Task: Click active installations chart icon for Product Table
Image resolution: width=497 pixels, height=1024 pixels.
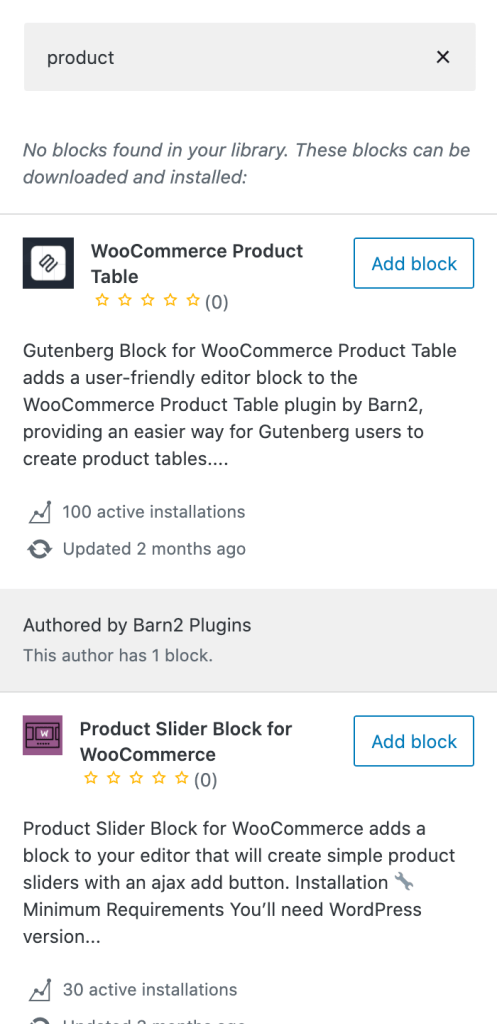Action: (39, 513)
